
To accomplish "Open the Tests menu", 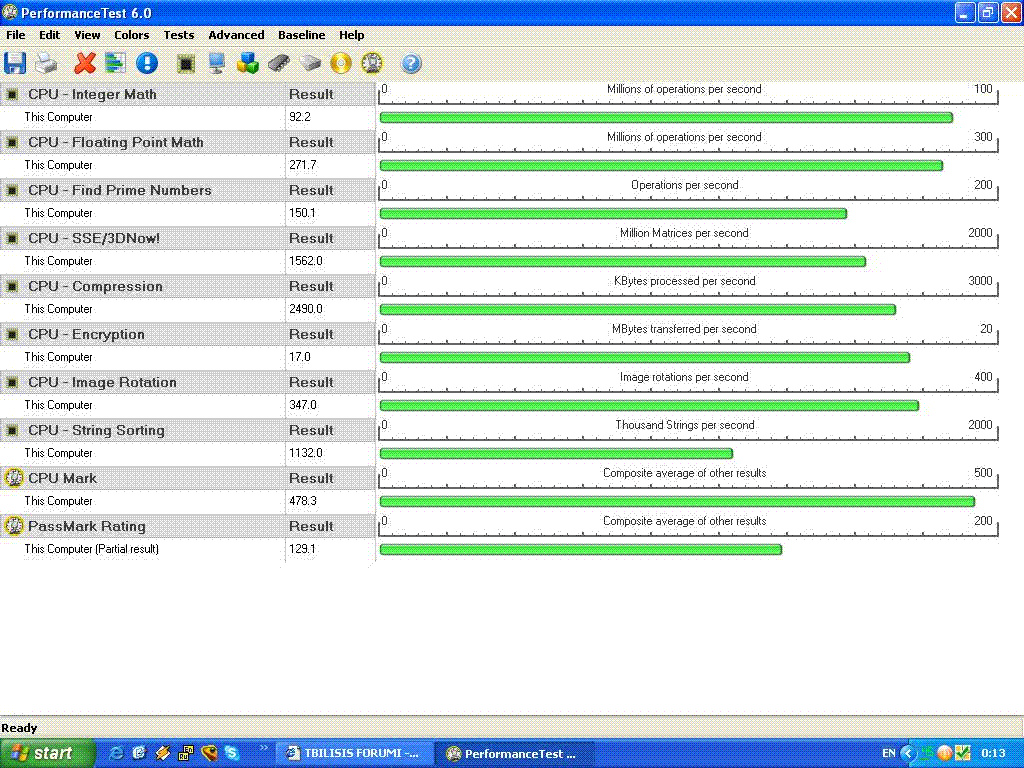I will (x=178, y=35).
